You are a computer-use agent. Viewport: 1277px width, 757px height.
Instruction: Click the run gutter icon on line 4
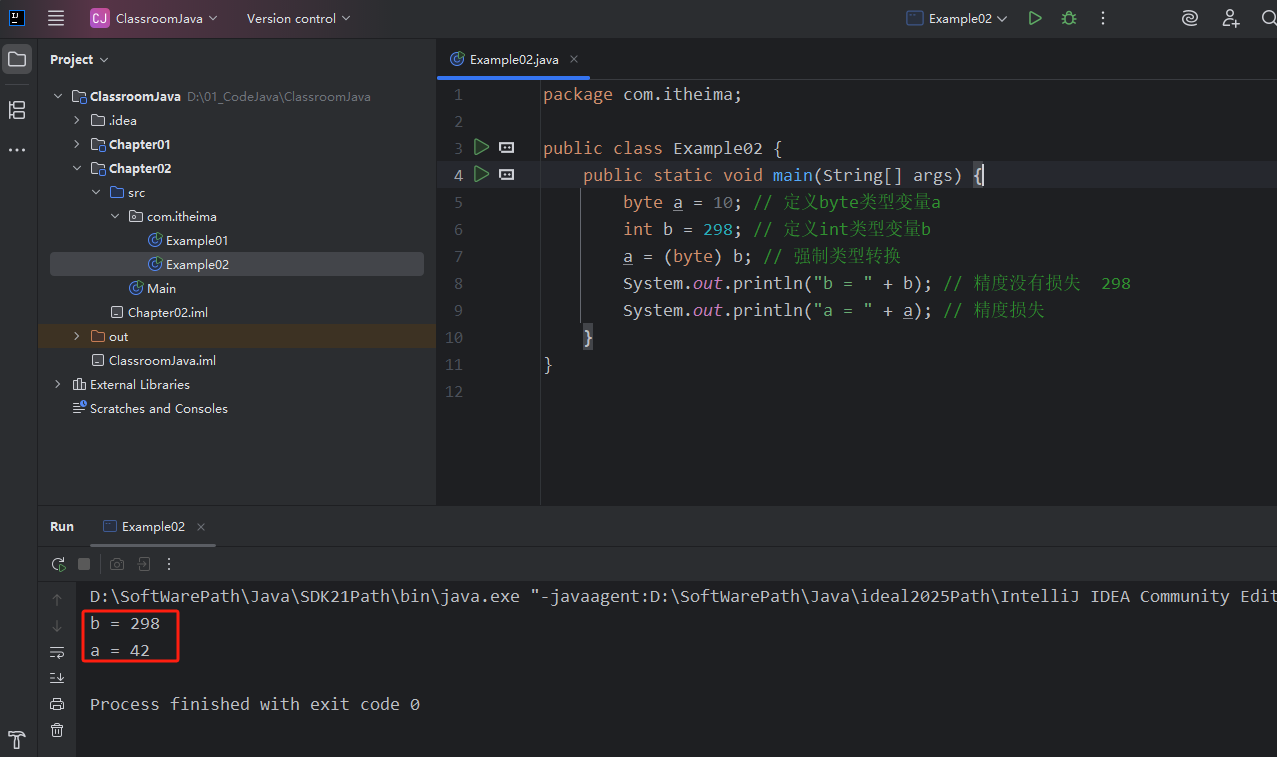coord(481,174)
